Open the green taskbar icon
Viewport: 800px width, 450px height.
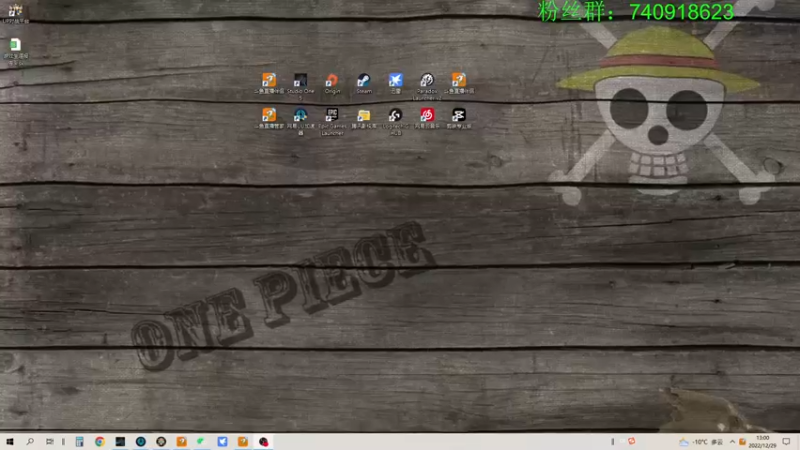[x=201, y=441]
